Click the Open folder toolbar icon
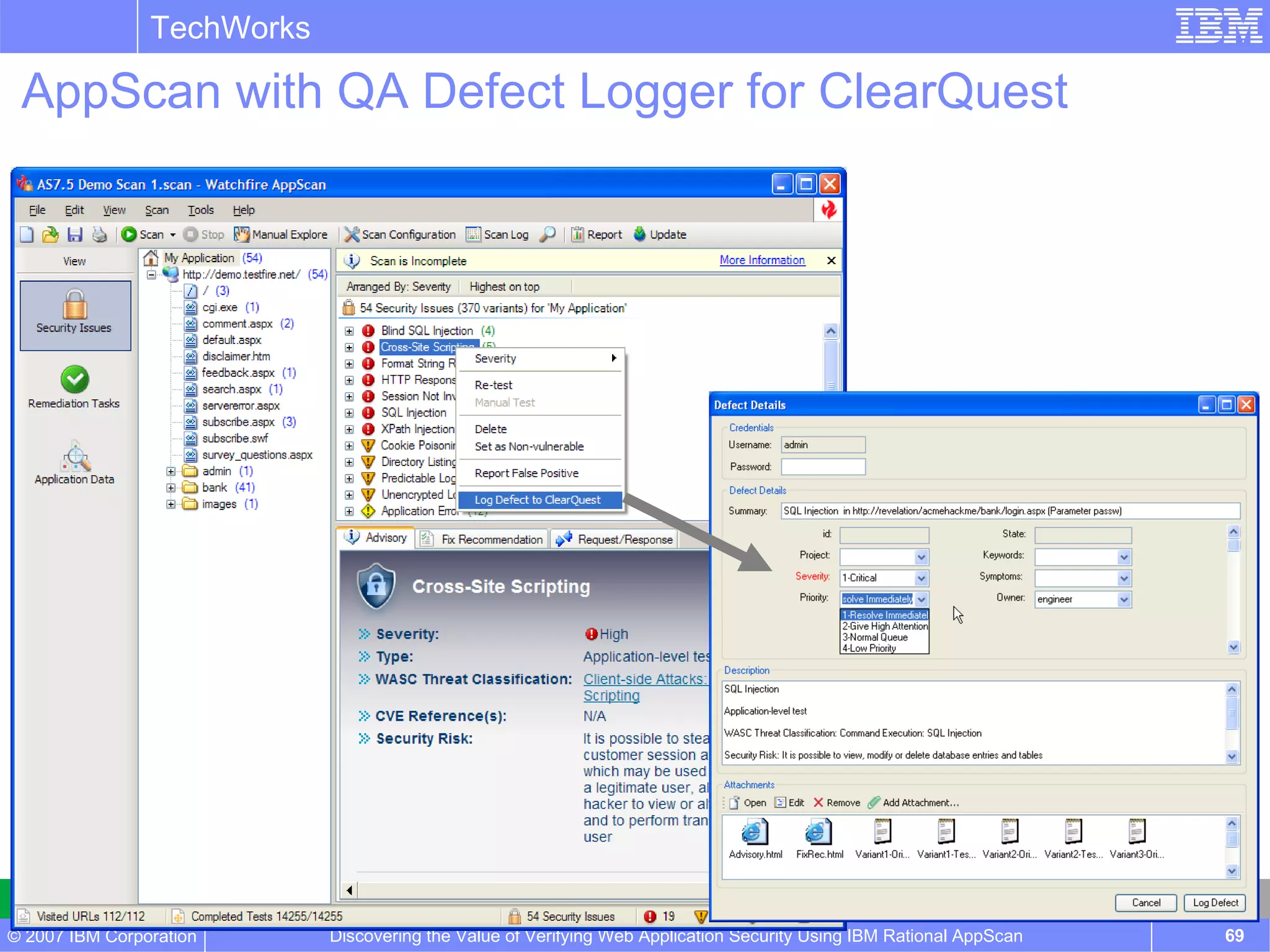1270x952 pixels. pyautogui.click(x=50, y=234)
